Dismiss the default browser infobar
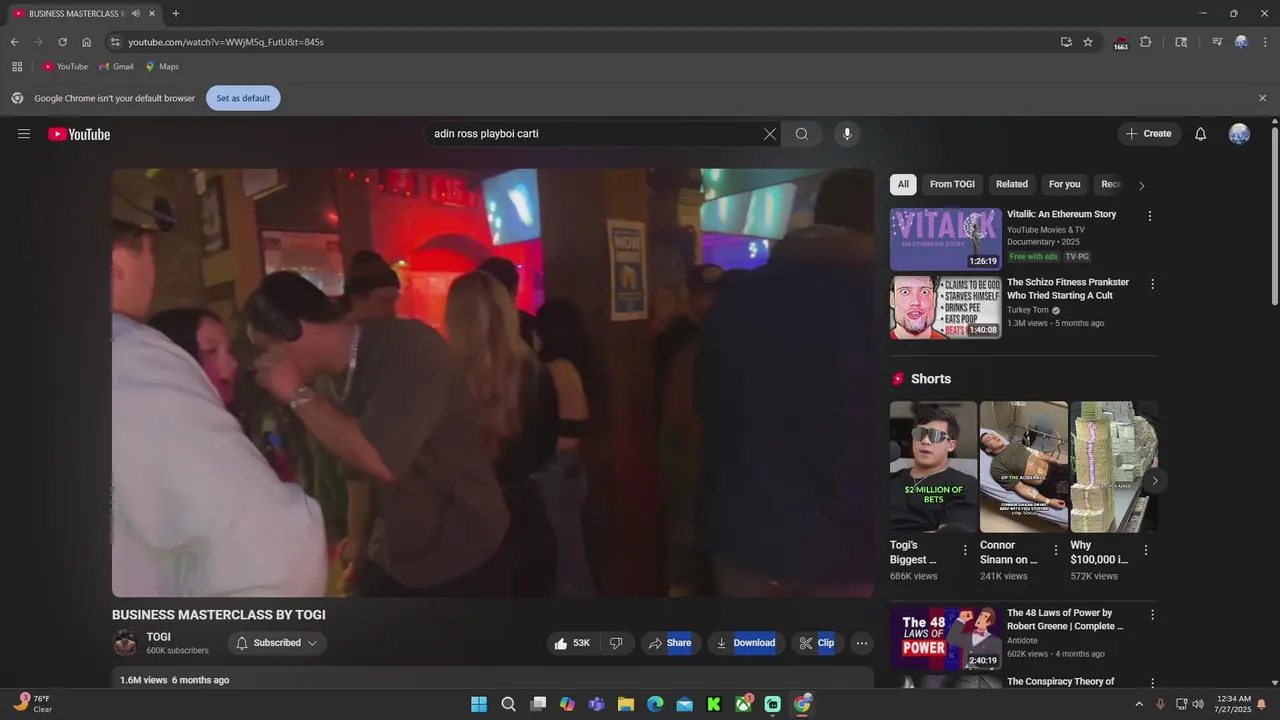 point(1262,98)
